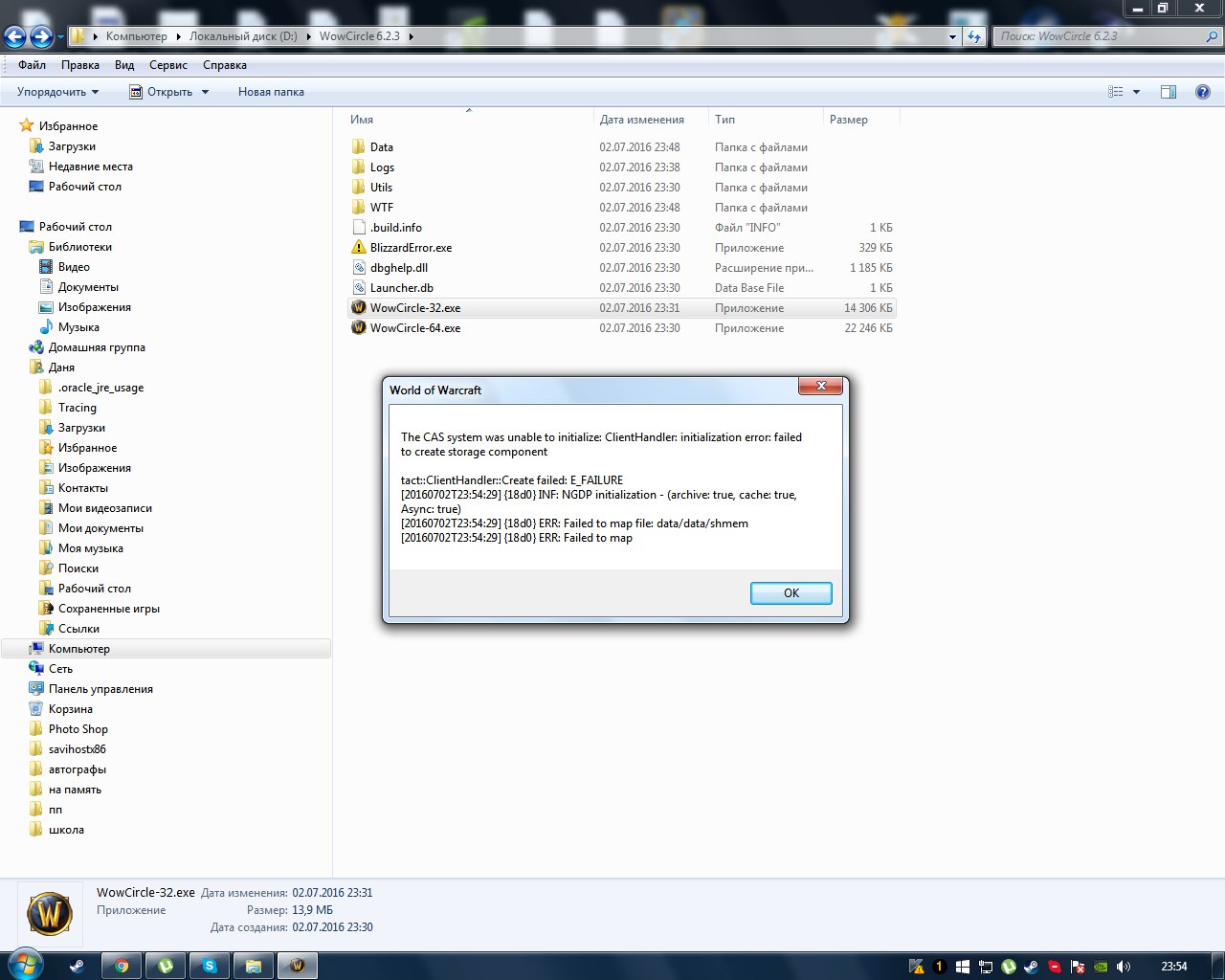Open the view options dropdown arrow

(1136, 92)
